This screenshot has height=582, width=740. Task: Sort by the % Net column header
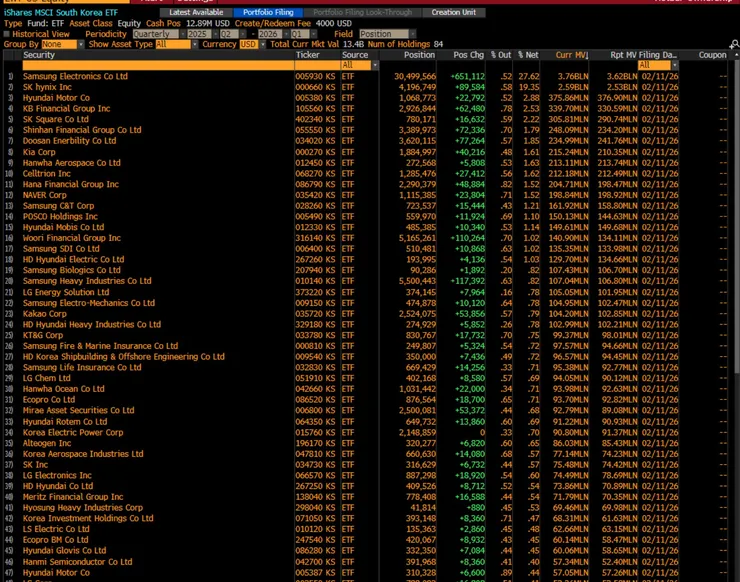click(x=528, y=55)
